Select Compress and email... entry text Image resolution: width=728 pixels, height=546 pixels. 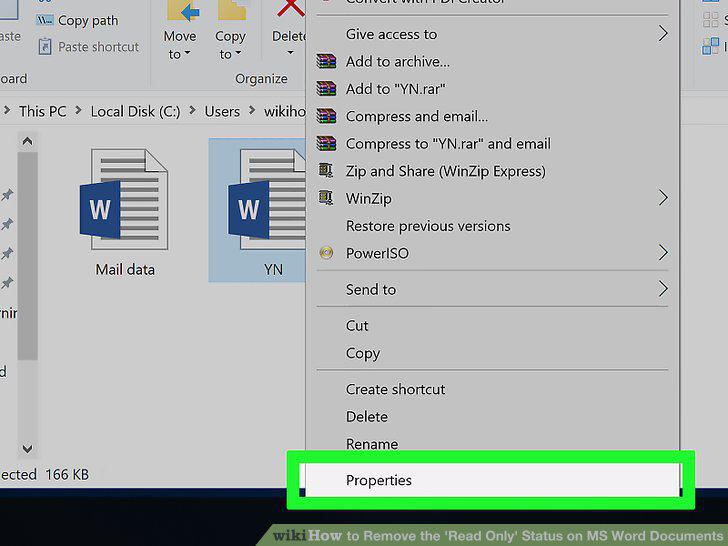[x=417, y=117]
